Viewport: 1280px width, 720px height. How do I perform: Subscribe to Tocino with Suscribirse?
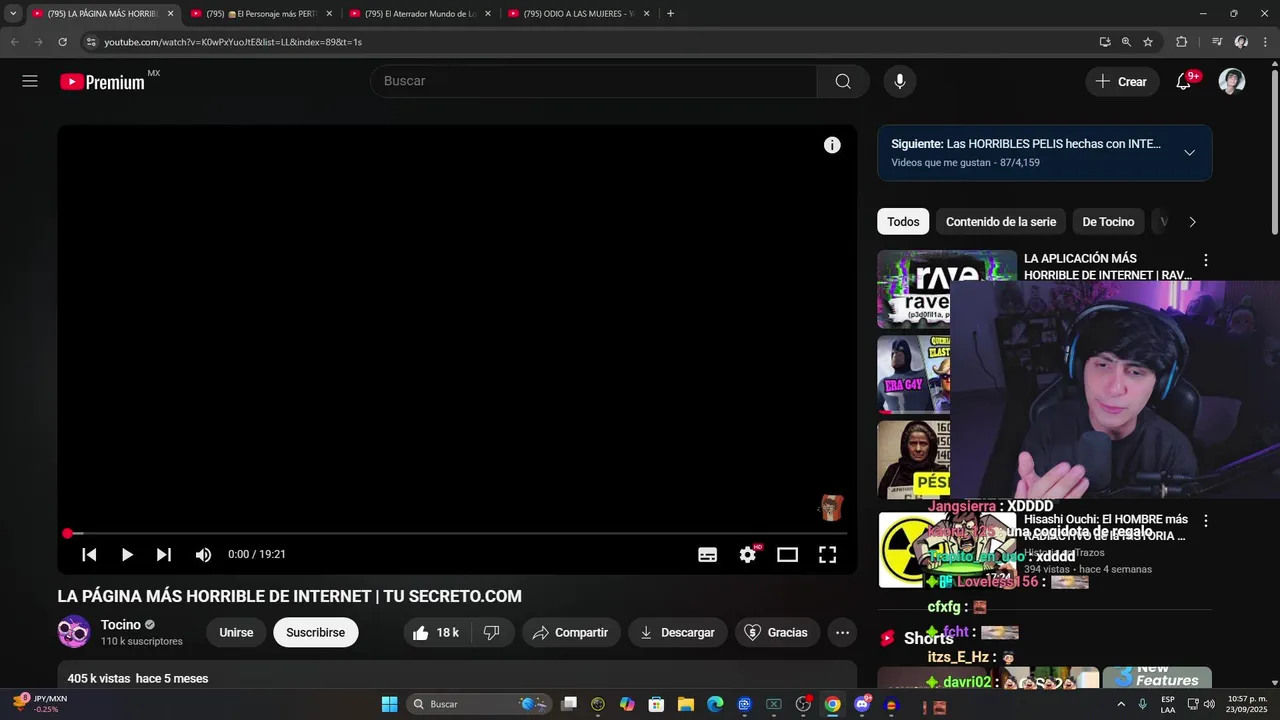pos(315,632)
